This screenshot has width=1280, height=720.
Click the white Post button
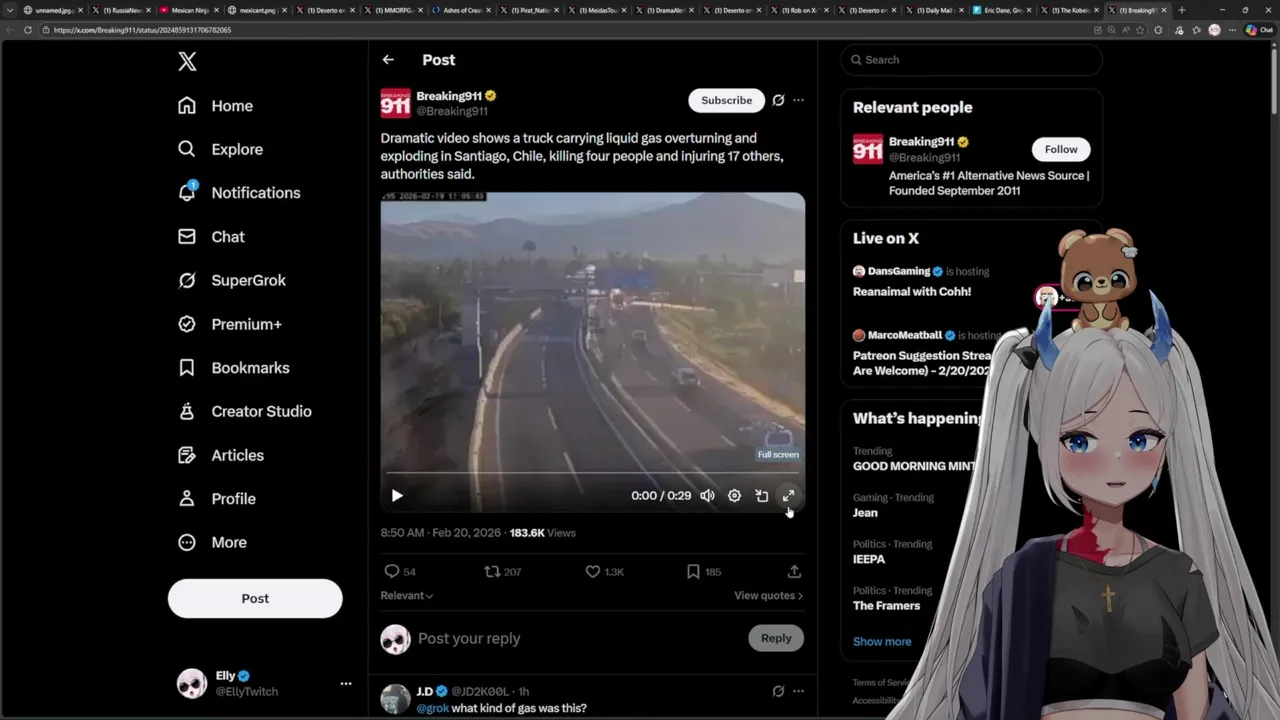pos(255,598)
